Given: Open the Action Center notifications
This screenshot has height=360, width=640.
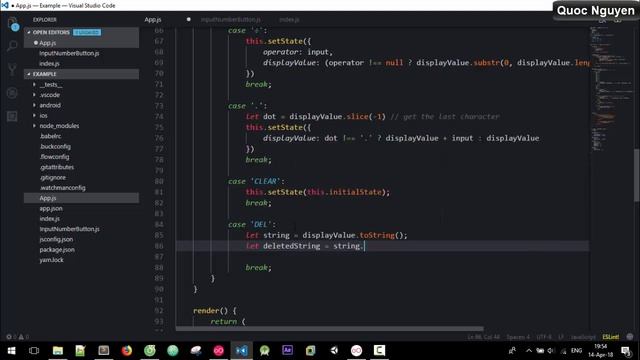Looking at the screenshot, I should [x=625, y=351].
